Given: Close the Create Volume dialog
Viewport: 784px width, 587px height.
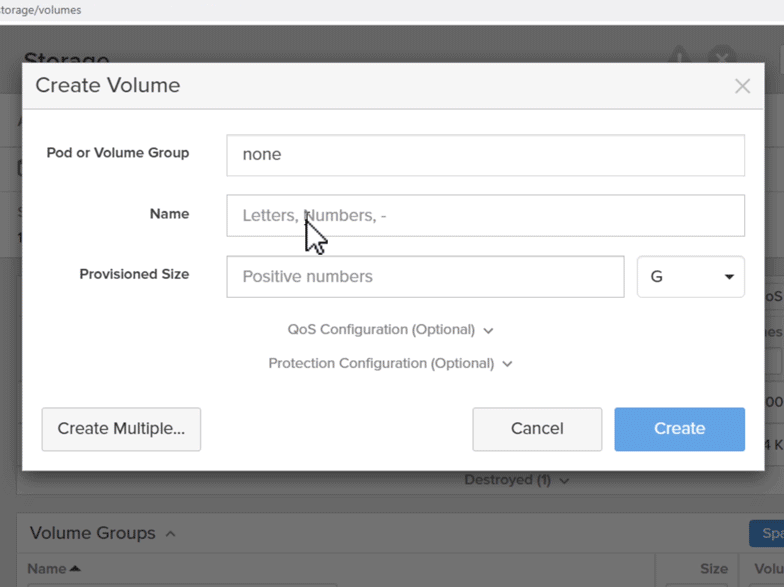Looking at the screenshot, I should [742, 86].
